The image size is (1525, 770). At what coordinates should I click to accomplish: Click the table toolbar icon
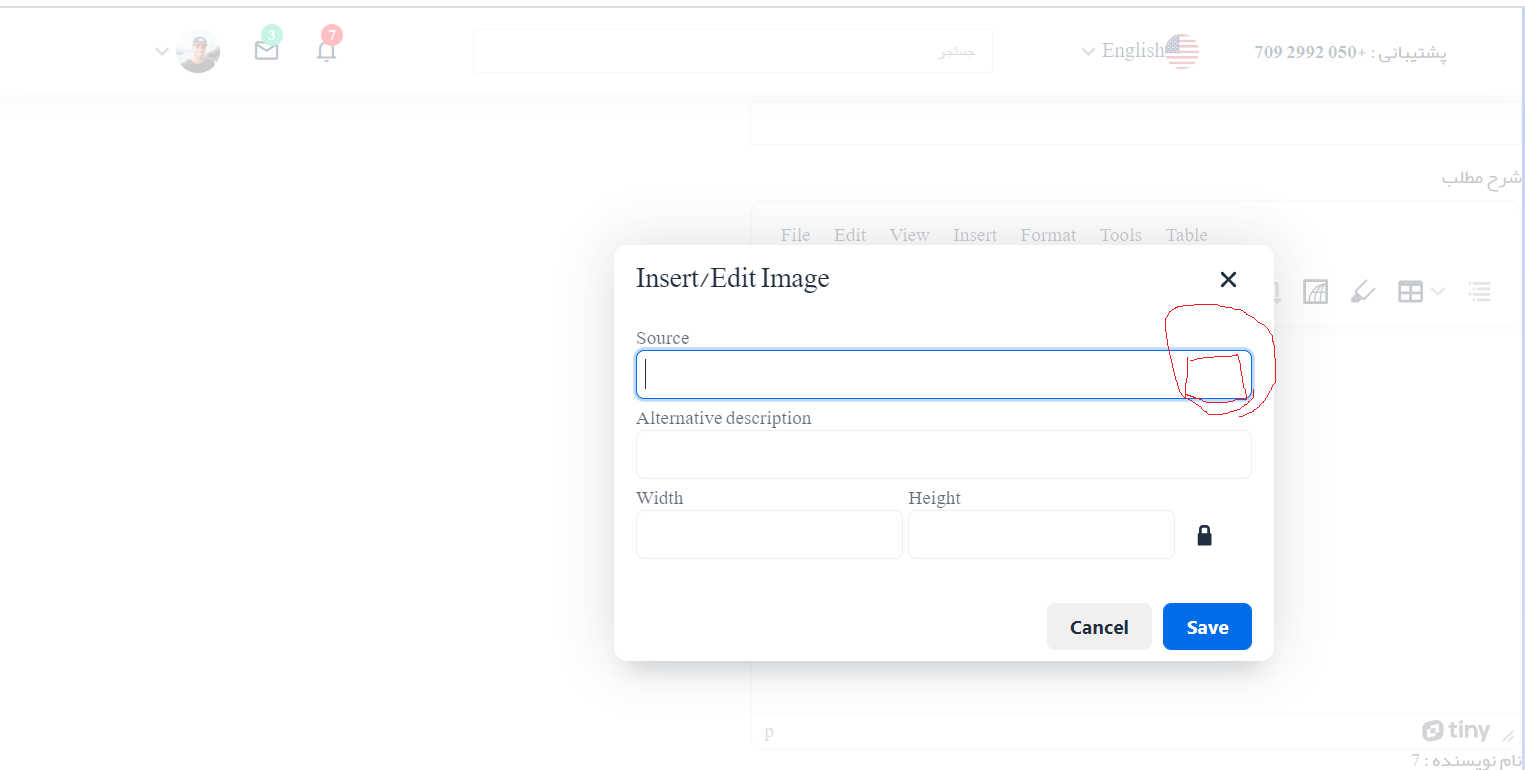tap(1410, 292)
